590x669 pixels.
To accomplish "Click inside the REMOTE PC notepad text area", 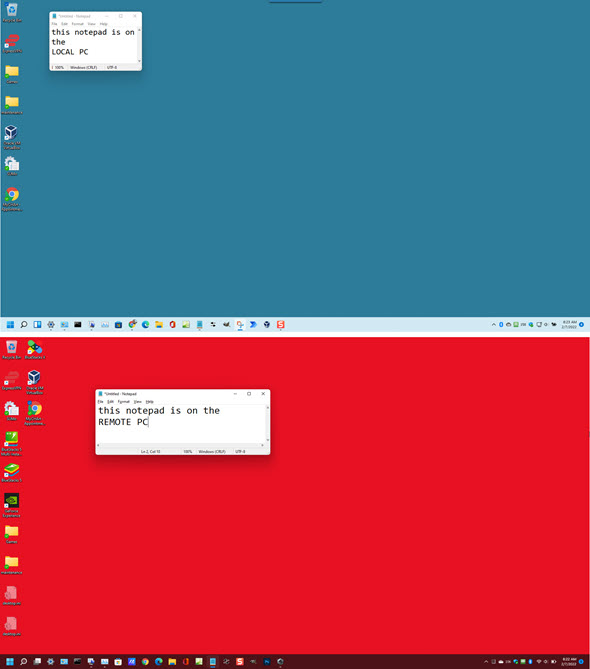I will (181, 424).
